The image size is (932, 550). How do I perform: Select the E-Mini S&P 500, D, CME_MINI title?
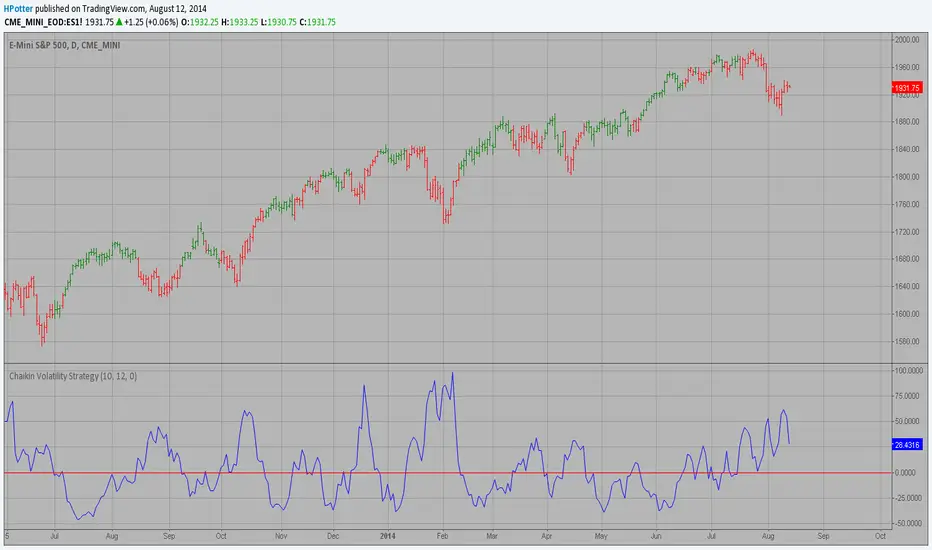(64, 45)
